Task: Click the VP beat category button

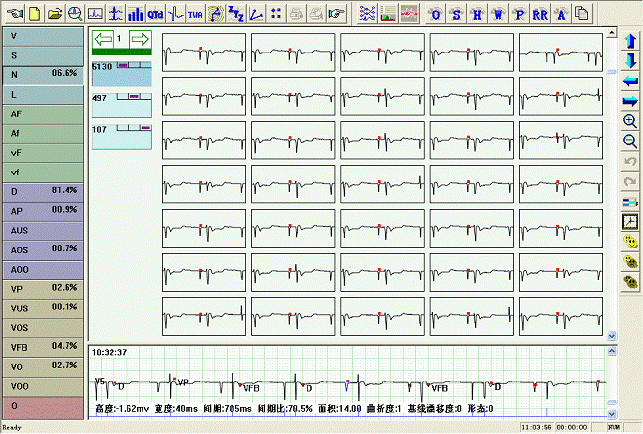Action: point(42,288)
